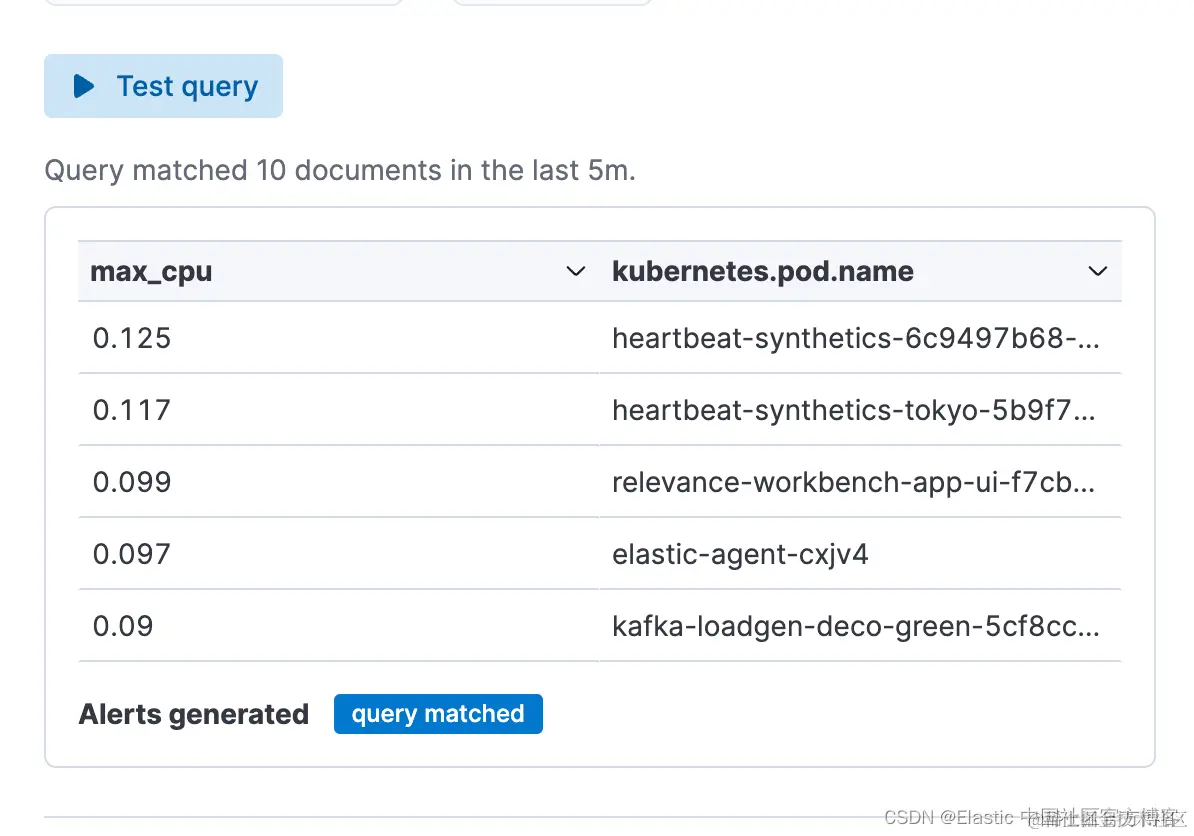The height and width of the screenshot is (836, 1194).
Task: Select the 0.097 value cell
Action: click(x=132, y=554)
